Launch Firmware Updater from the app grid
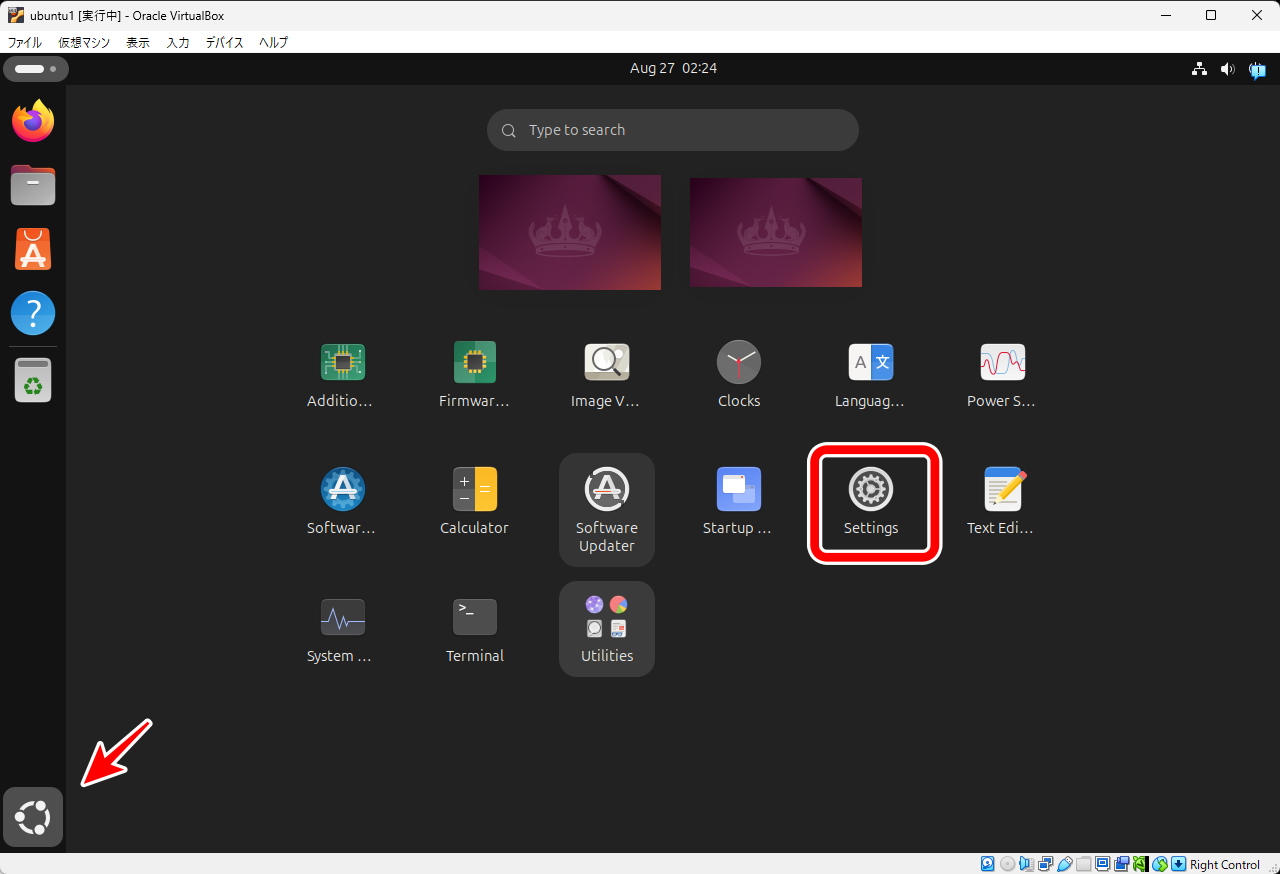This screenshot has width=1280, height=874. click(x=475, y=376)
